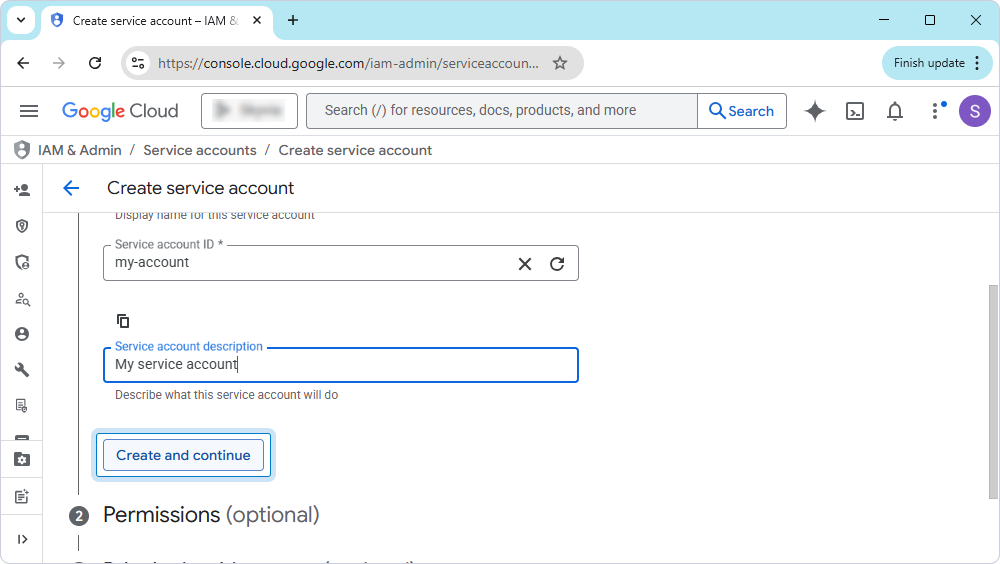Open the wrench icon in the sidebar
The width and height of the screenshot is (1000, 564).
(x=22, y=370)
